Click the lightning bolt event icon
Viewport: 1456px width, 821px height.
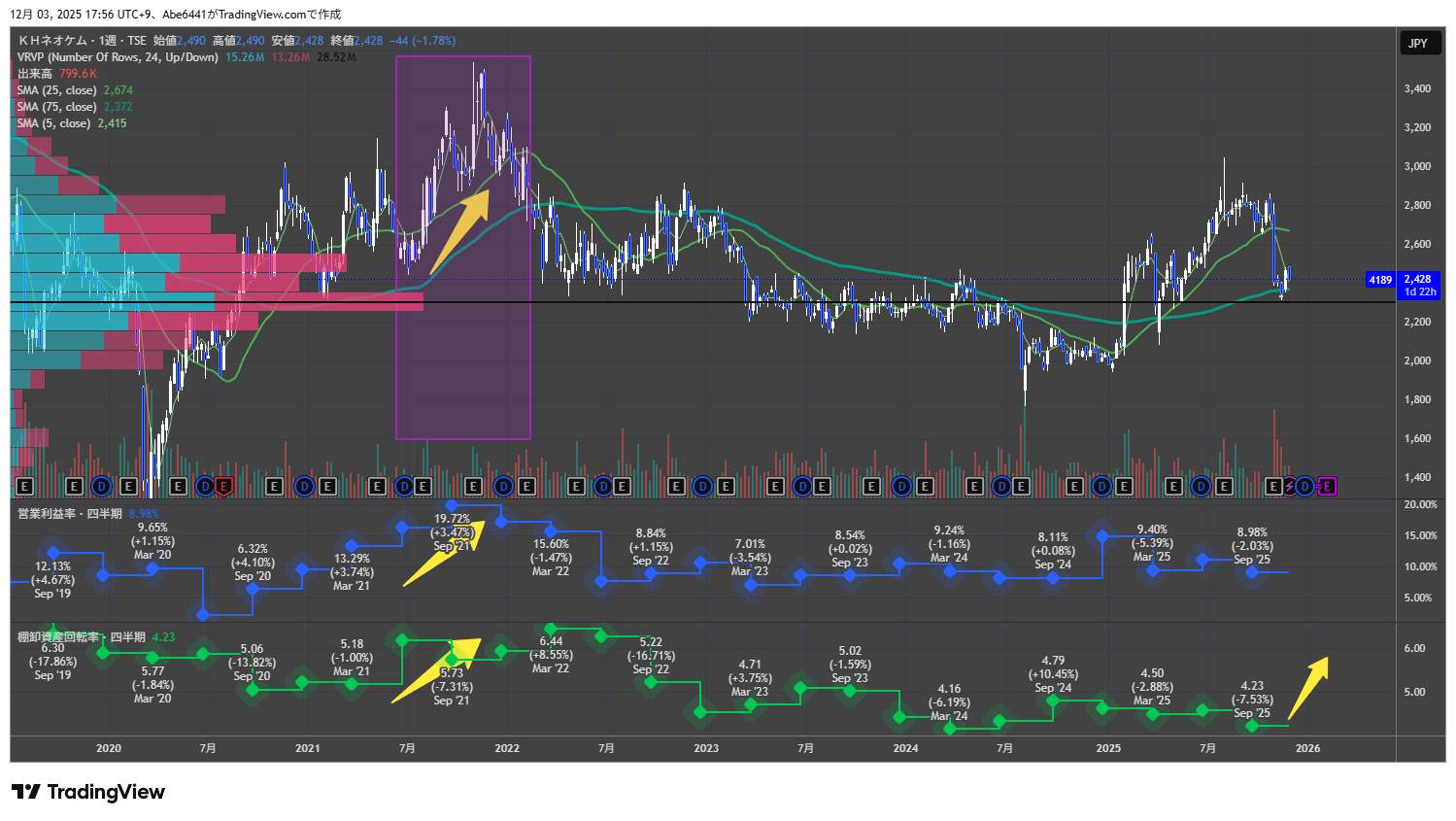1290,486
